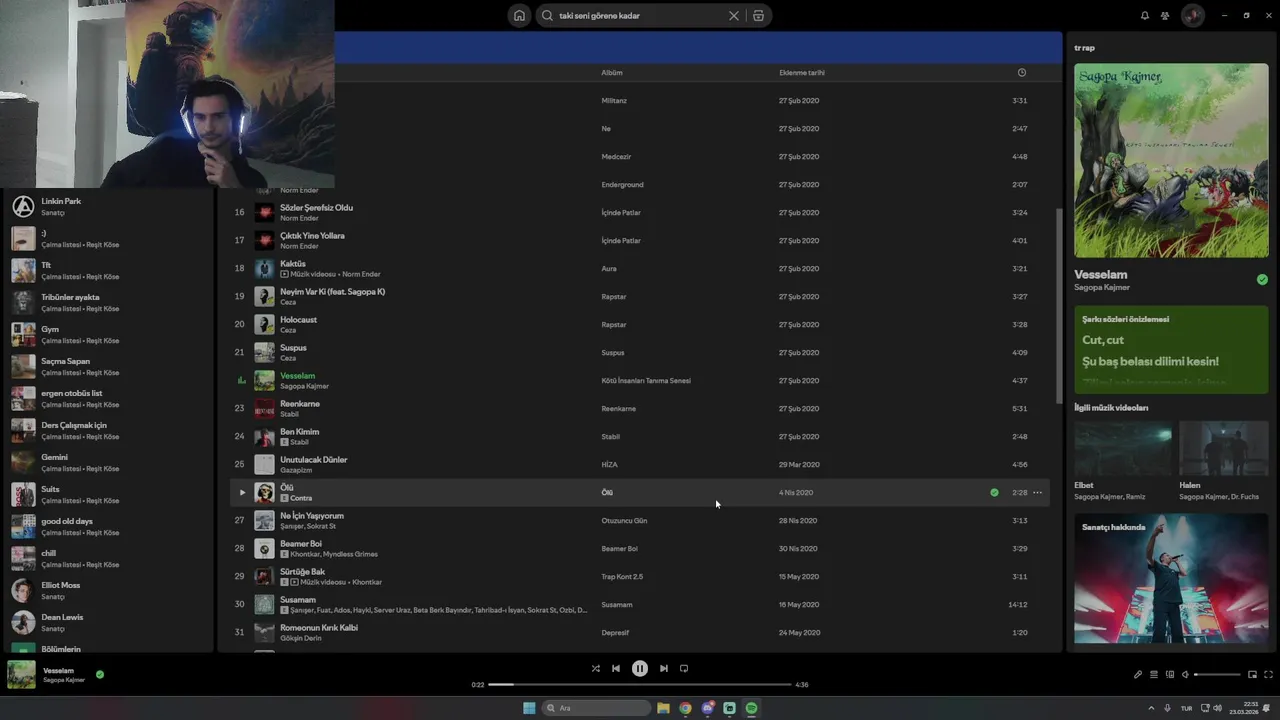Screen dimensions: 1280x720
Task: Open more options for the Ölü track
Action: point(1037,492)
